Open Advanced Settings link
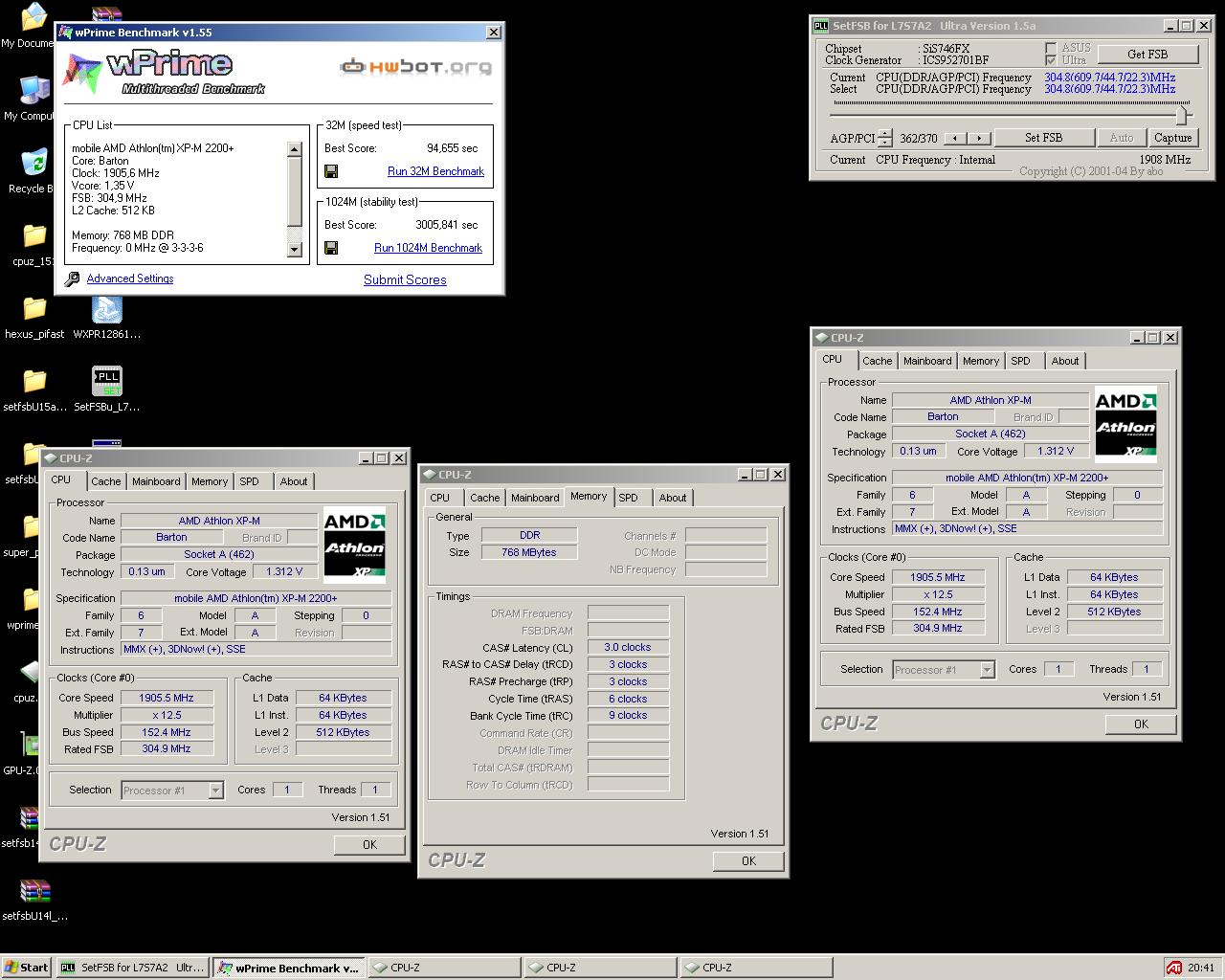The width and height of the screenshot is (1225, 980). (x=130, y=278)
